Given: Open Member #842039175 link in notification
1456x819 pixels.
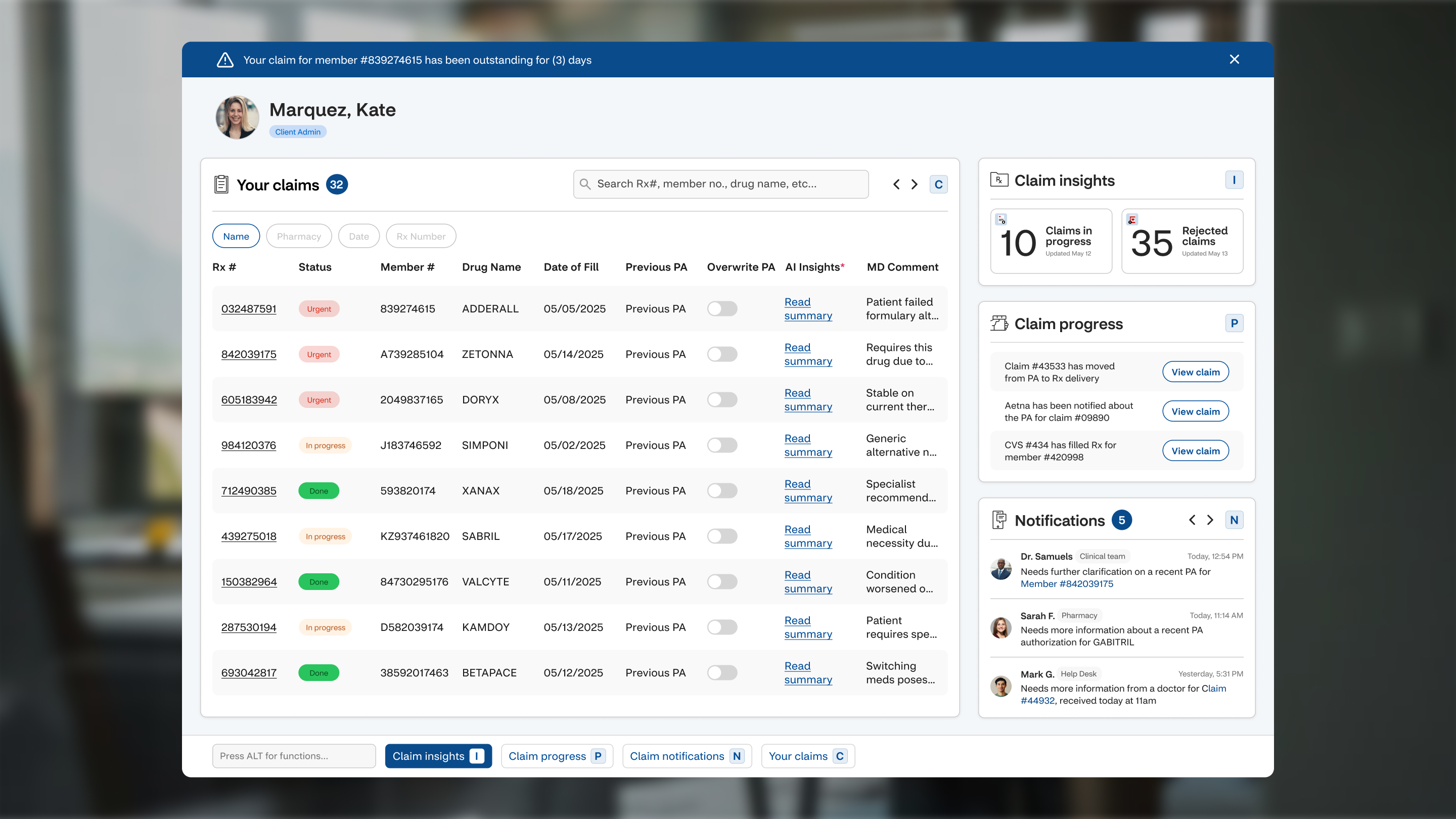Looking at the screenshot, I should pos(1067,584).
